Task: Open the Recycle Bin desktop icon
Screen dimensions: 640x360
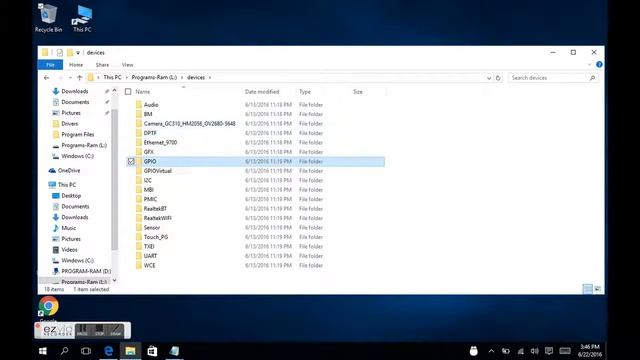Action: coord(48,18)
